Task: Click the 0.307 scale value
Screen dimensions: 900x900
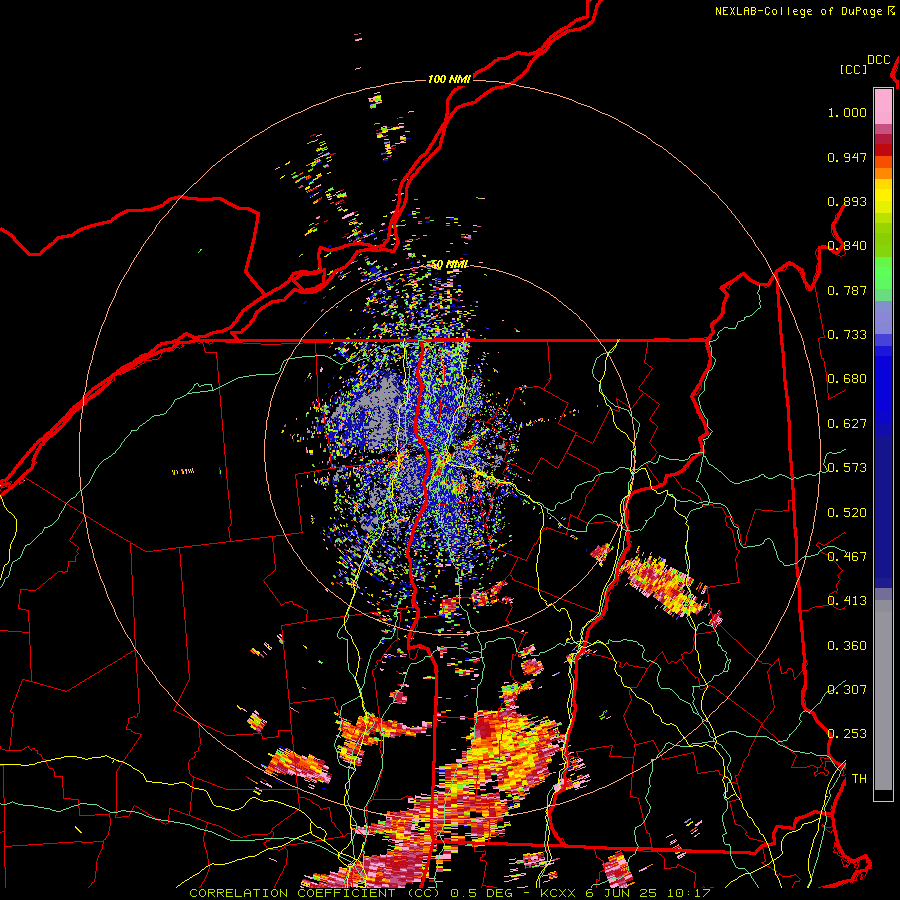Action: 847,690
